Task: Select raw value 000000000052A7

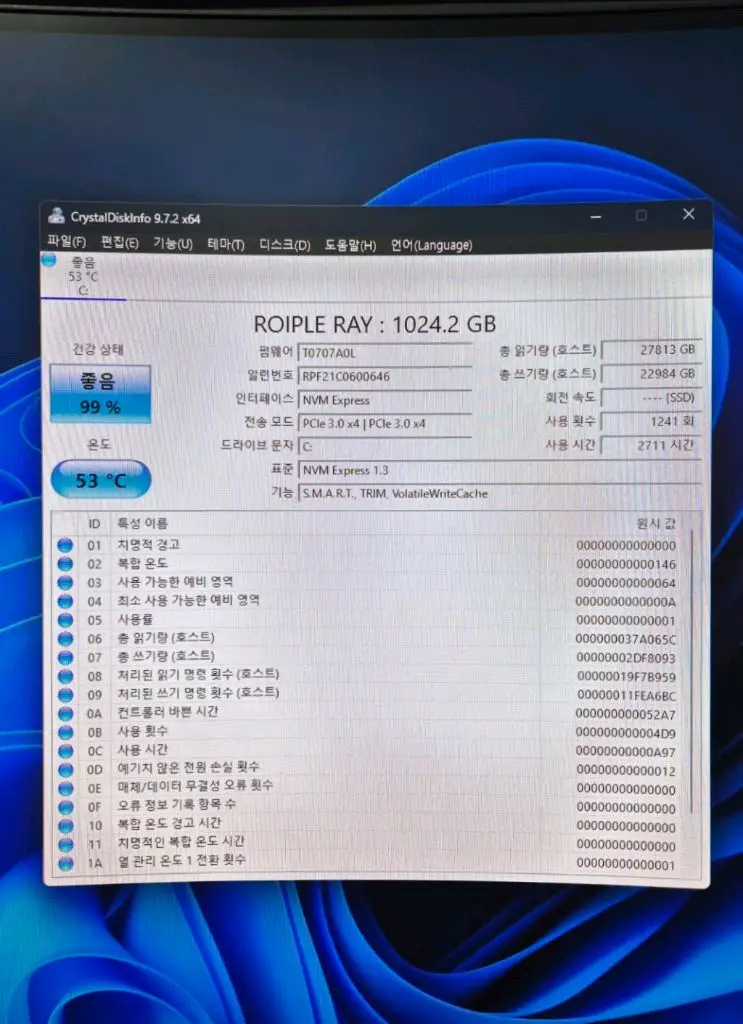Action: pos(625,714)
